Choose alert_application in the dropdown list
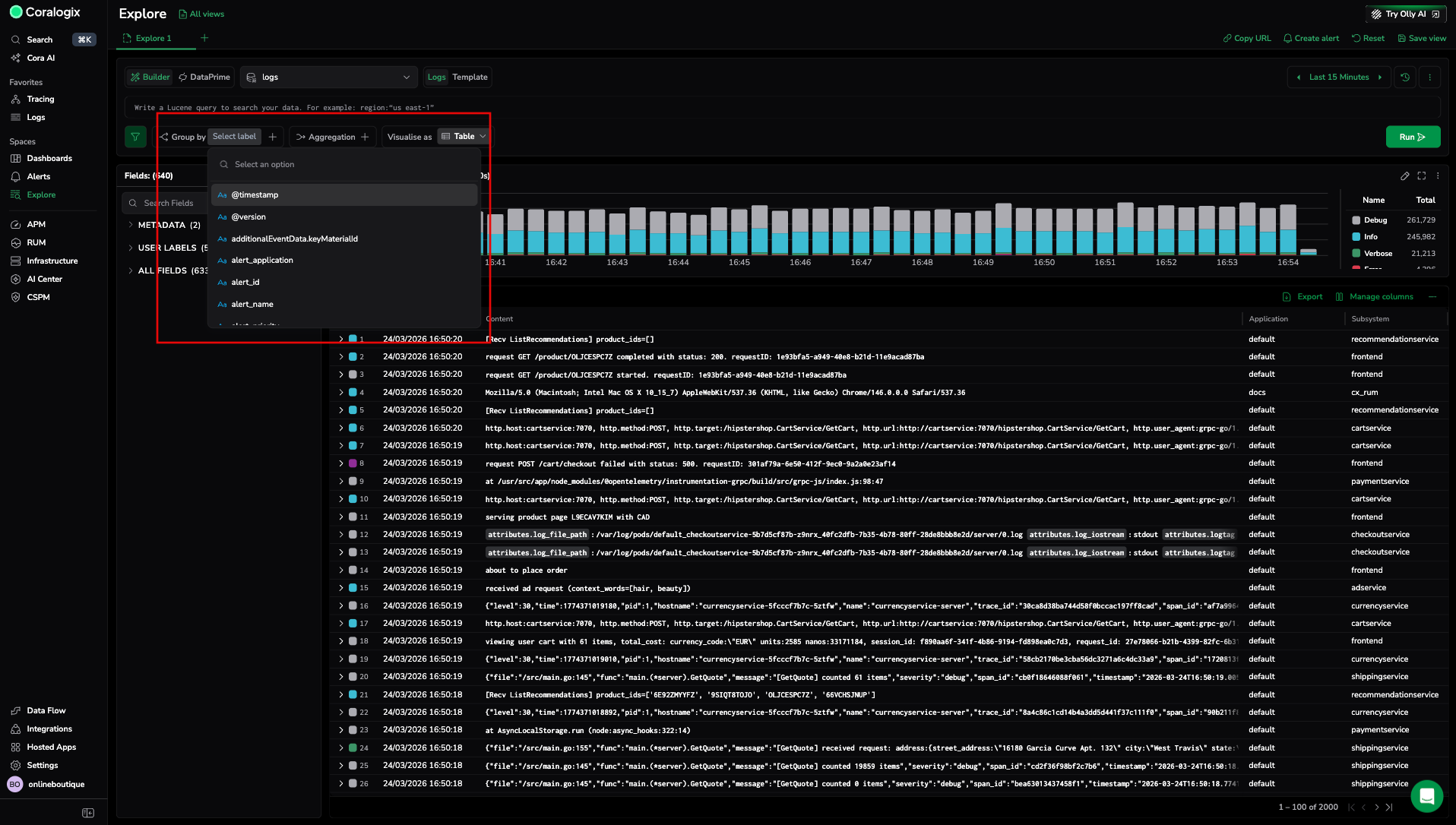The height and width of the screenshot is (825, 1456). tap(262, 261)
